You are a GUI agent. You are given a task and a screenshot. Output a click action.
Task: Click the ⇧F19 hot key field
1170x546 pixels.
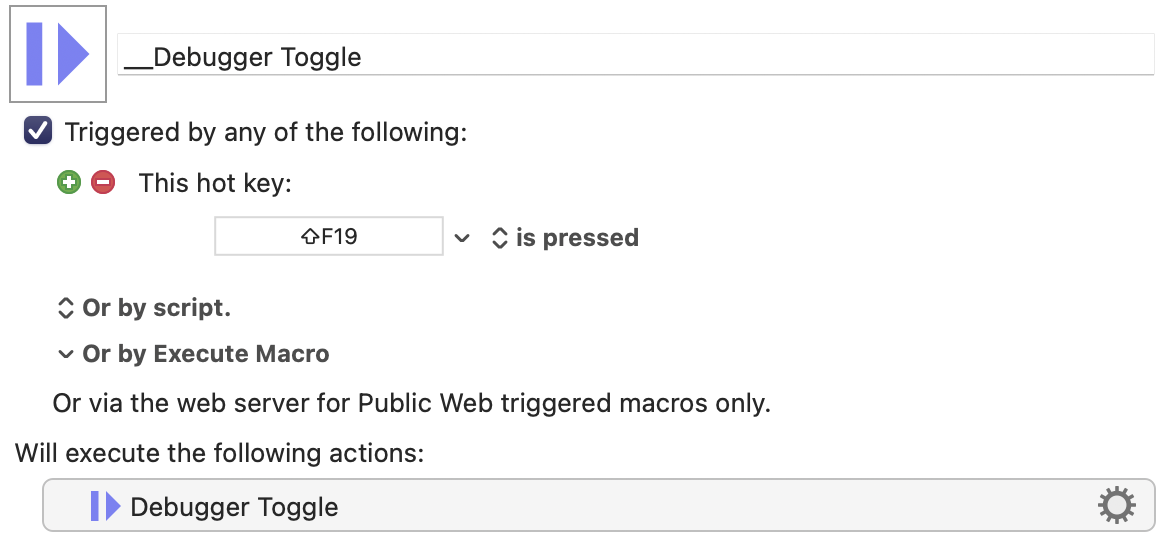tap(328, 236)
